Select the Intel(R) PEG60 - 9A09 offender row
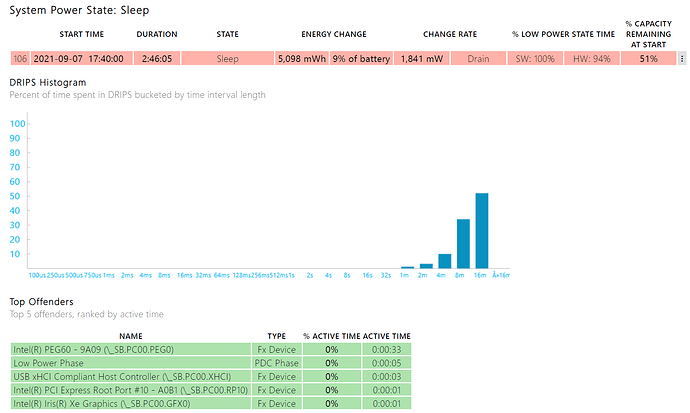Viewport: 690px width, 413px height. tap(211, 350)
